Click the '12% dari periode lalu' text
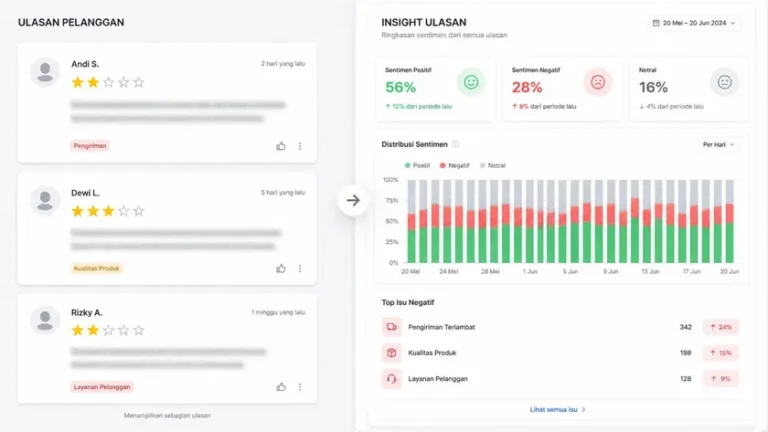 (422, 106)
